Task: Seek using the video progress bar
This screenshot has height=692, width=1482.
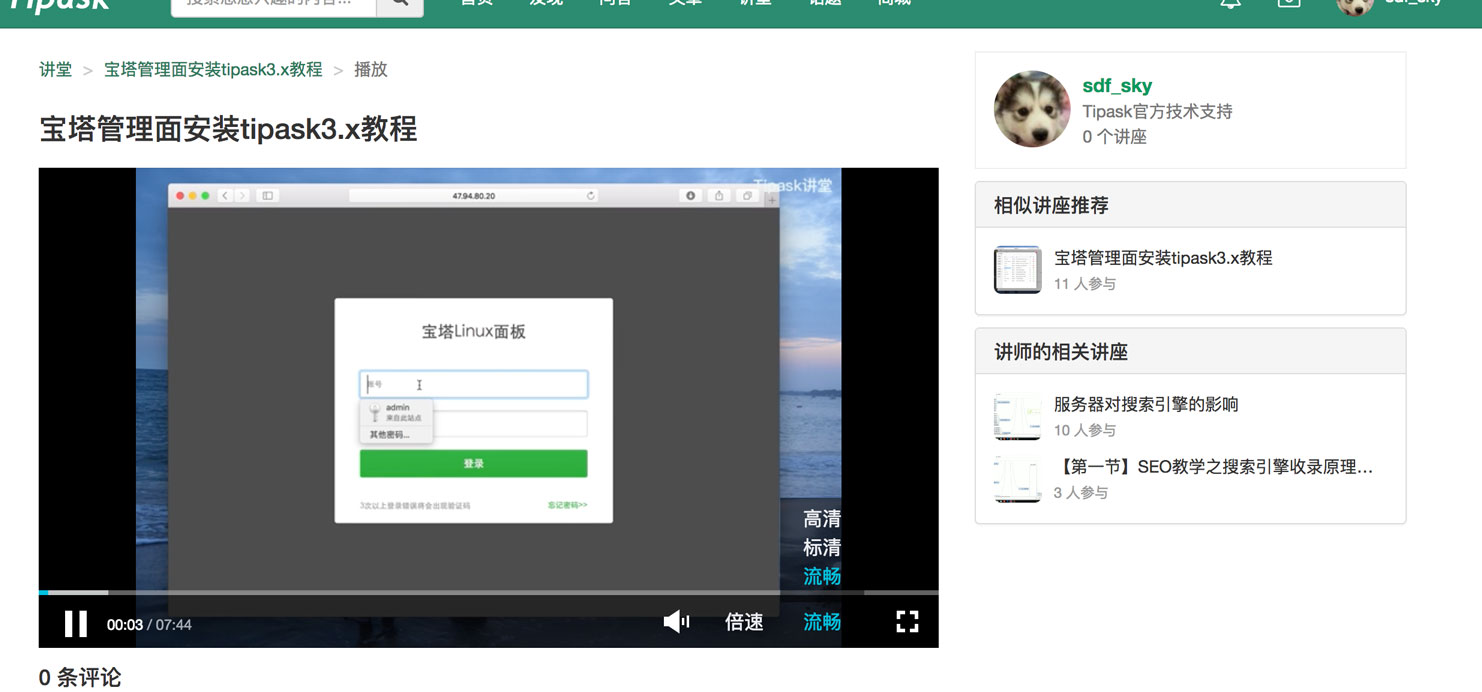Action: coord(488,593)
